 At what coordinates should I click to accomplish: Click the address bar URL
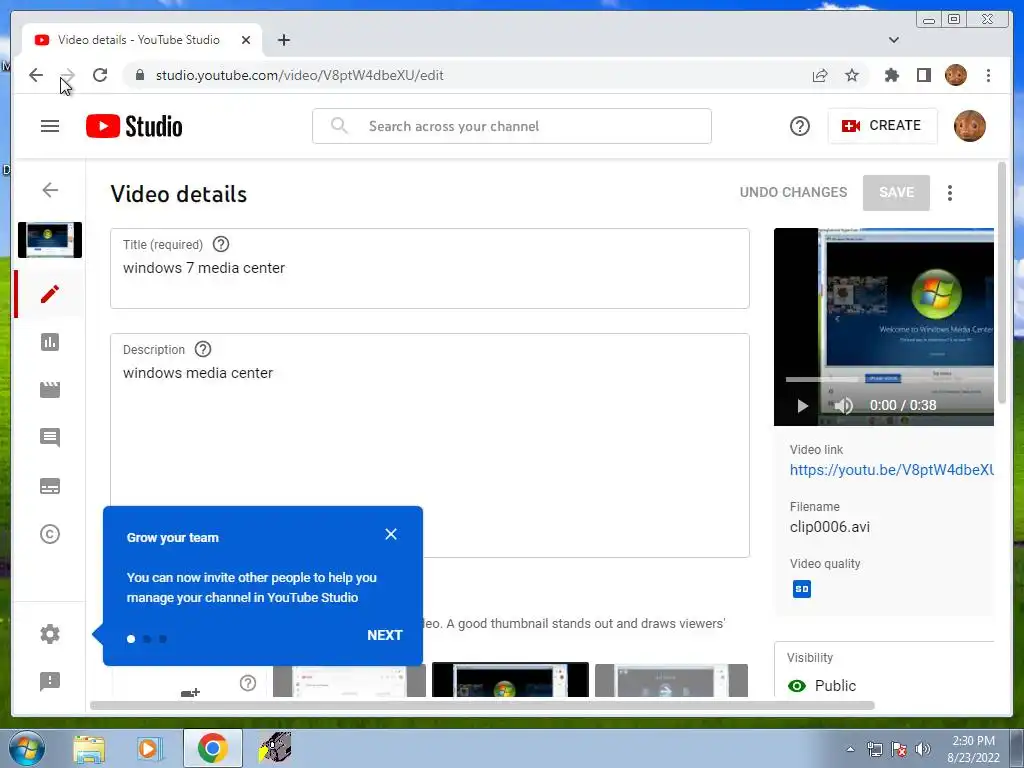coord(299,75)
